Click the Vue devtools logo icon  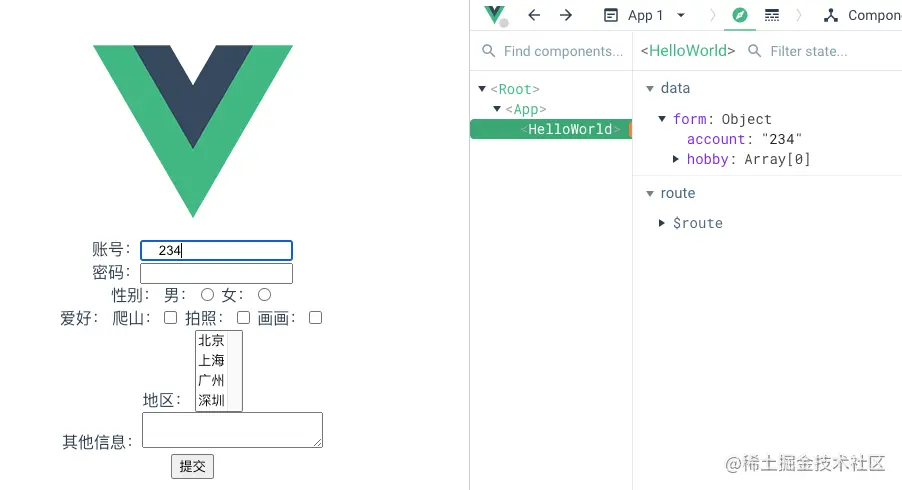coord(494,15)
